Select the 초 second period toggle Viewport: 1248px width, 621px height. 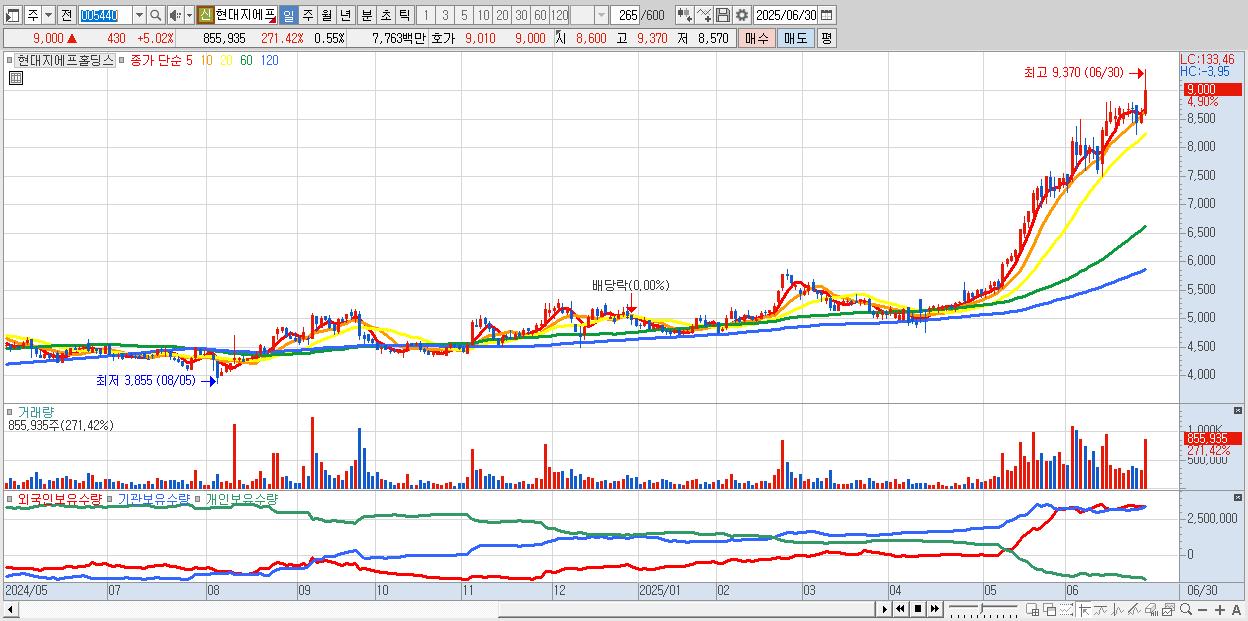tap(385, 15)
